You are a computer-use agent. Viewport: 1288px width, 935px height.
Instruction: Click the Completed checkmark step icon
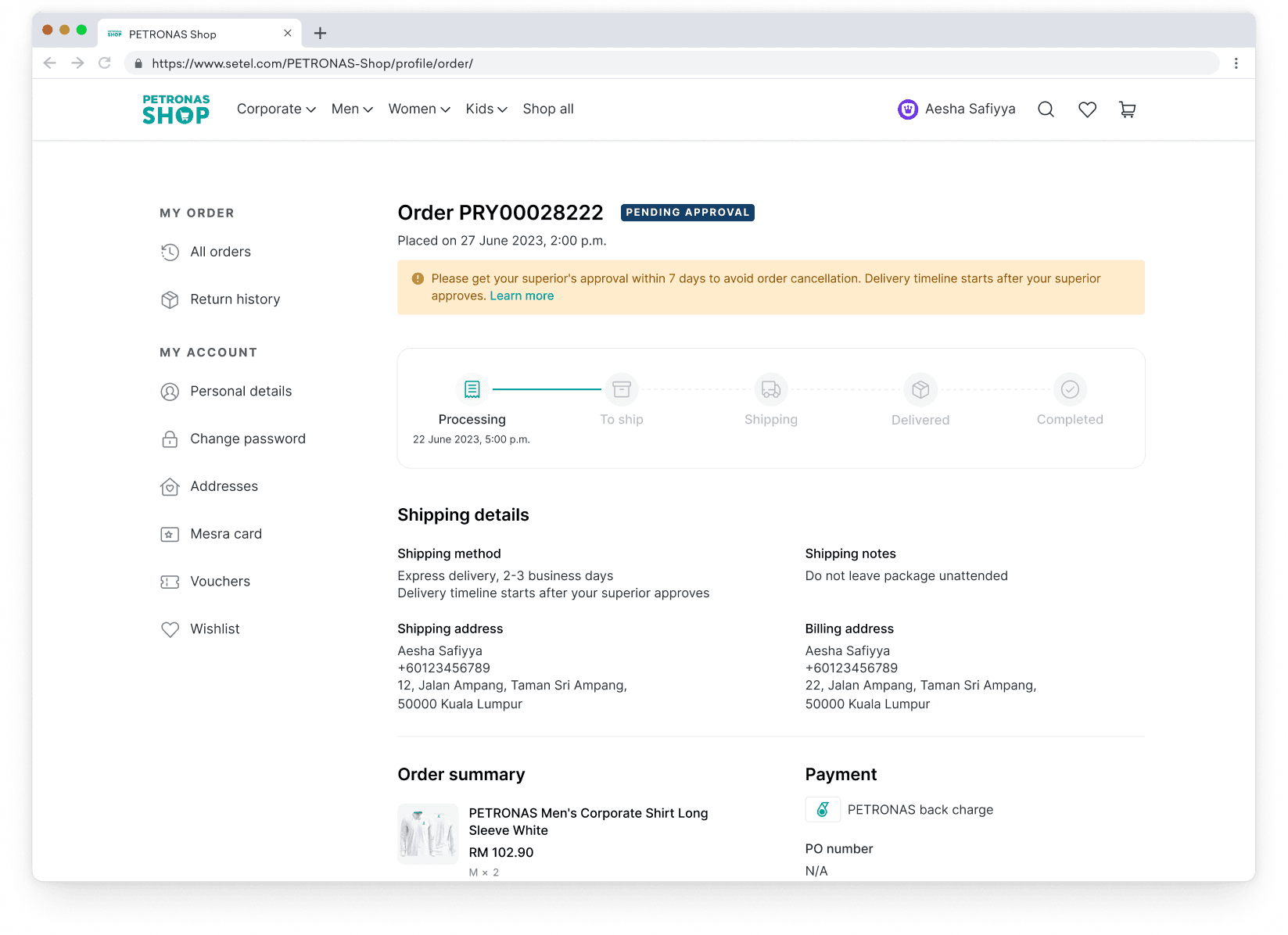1070,389
